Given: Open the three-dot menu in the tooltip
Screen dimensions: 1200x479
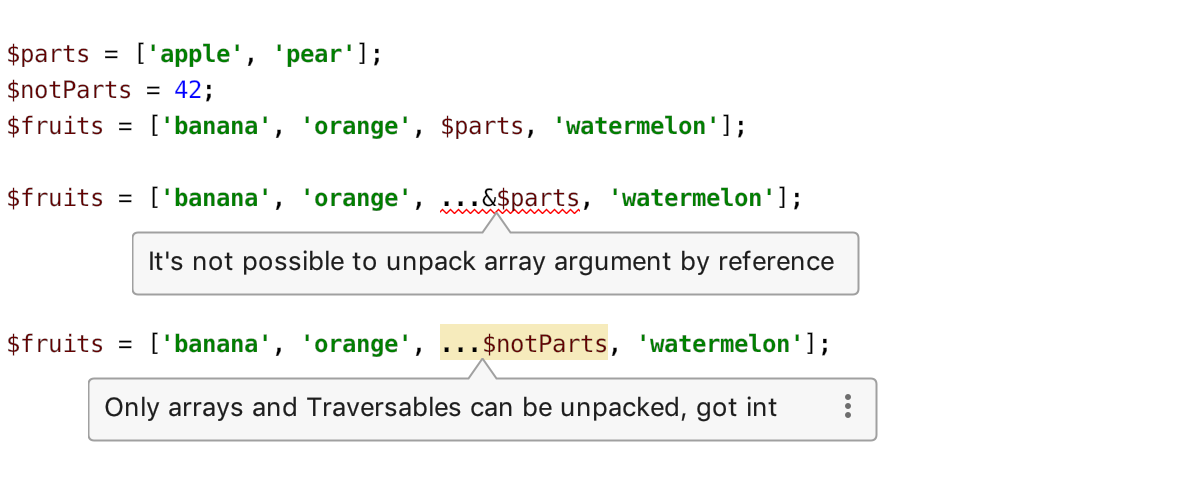Looking at the screenshot, I should (848, 406).
